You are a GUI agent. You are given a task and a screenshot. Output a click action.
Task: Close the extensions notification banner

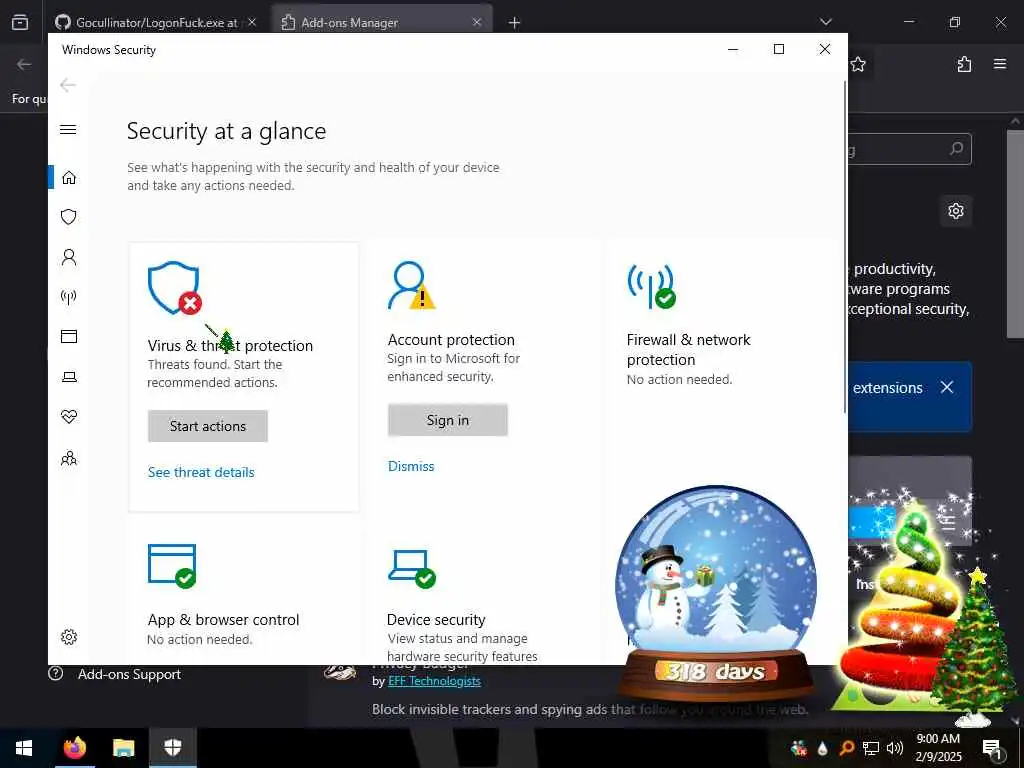tap(947, 387)
